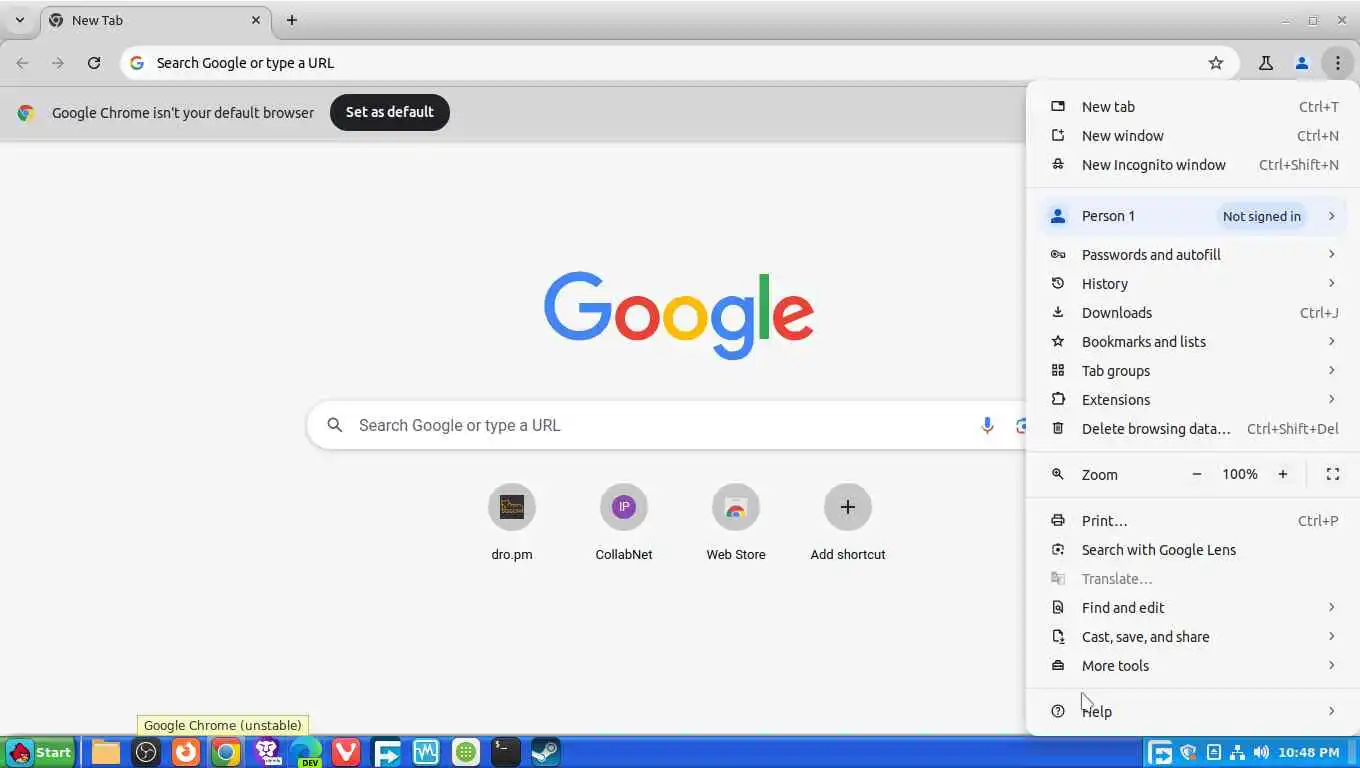Expand Bookmarks and lists submenu
The height and width of the screenshot is (768, 1360).
click(x=1193, y=342)
